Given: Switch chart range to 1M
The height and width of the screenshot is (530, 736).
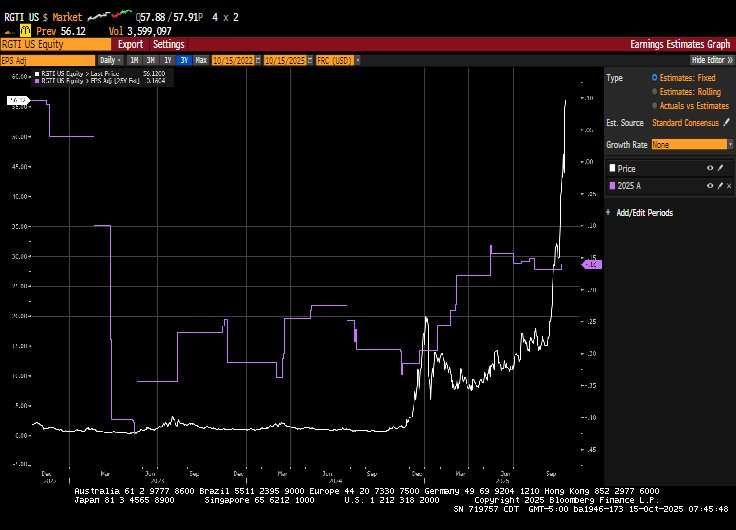Looking at the screenshot, I should pos(134,60).
